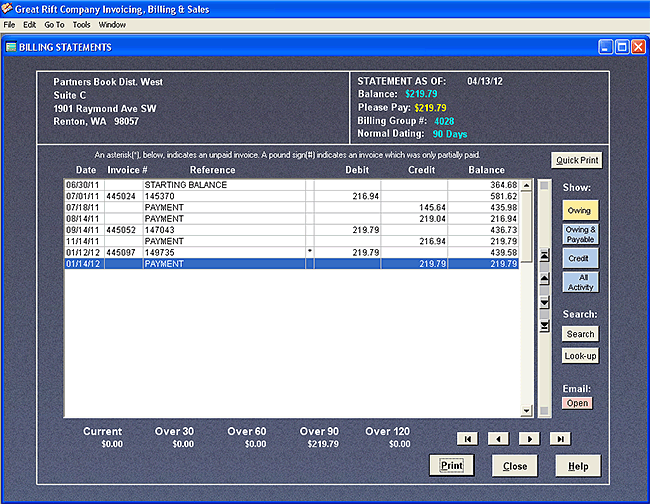
Task: Open the Go To menu
Action: click(x=54, y=24)
